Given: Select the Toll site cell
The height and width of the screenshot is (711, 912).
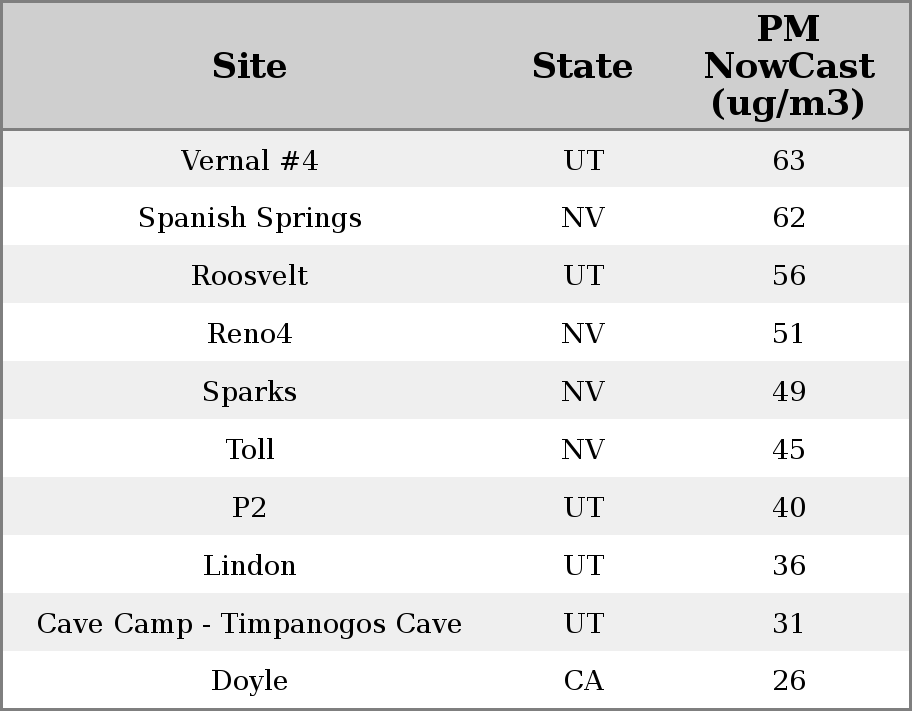Looking at the screenshot, I should point(249,450).
